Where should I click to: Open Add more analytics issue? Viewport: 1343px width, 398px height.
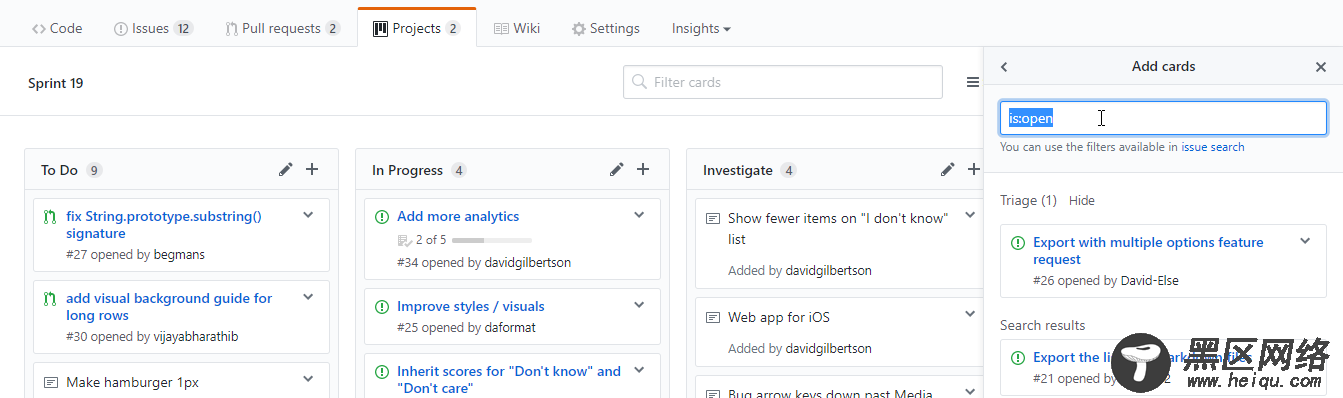458,216
